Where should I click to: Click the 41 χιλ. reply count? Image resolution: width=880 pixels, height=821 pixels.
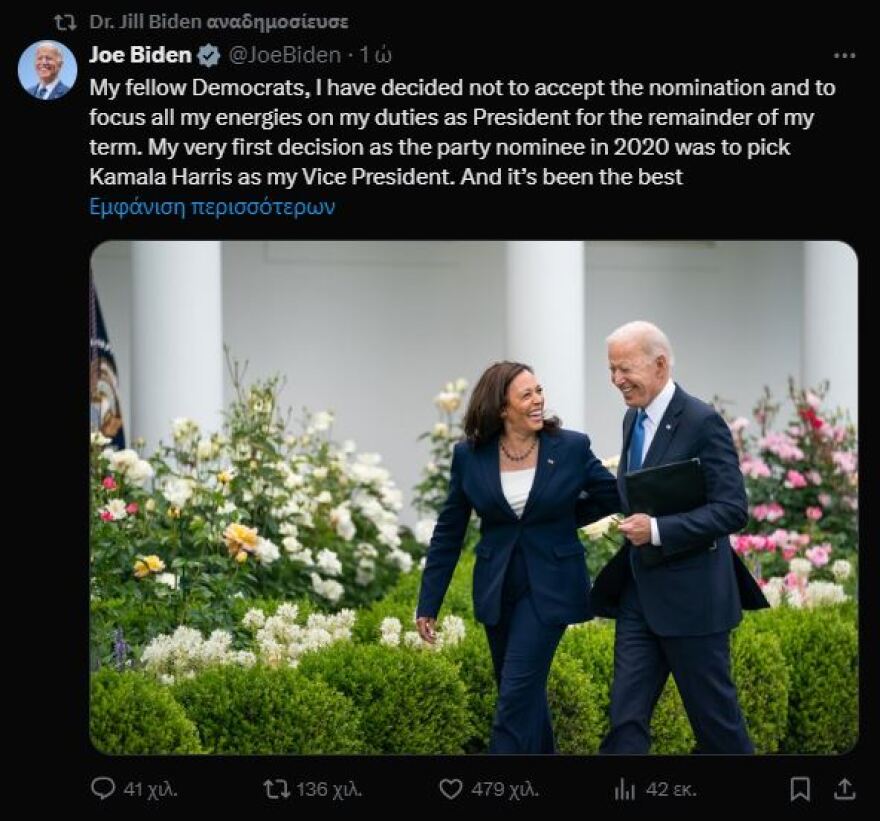click(x=150, y=789)
